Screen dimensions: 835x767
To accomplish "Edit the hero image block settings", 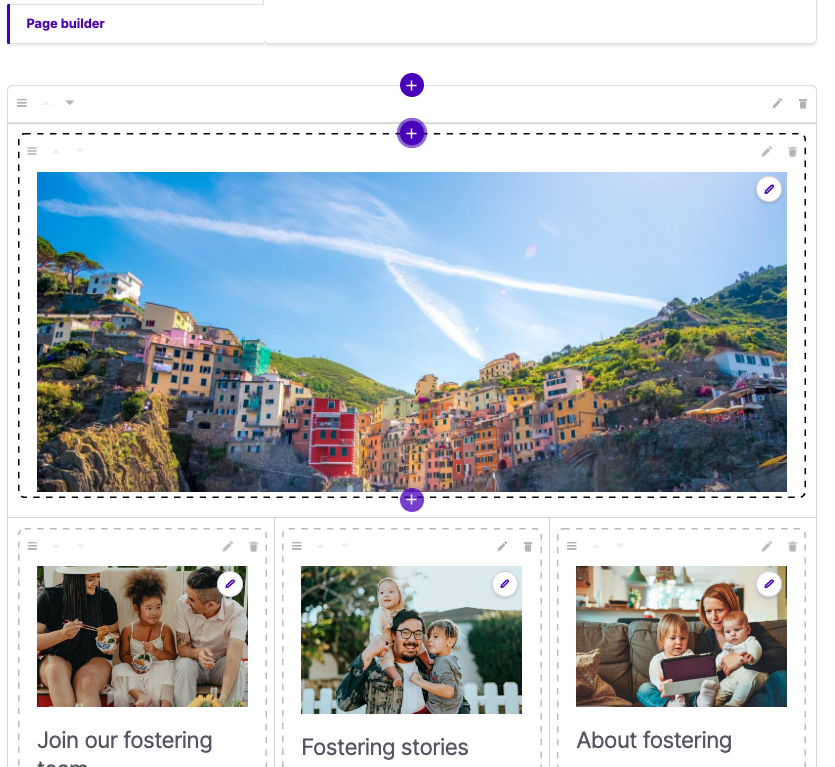I will point(767,151).
